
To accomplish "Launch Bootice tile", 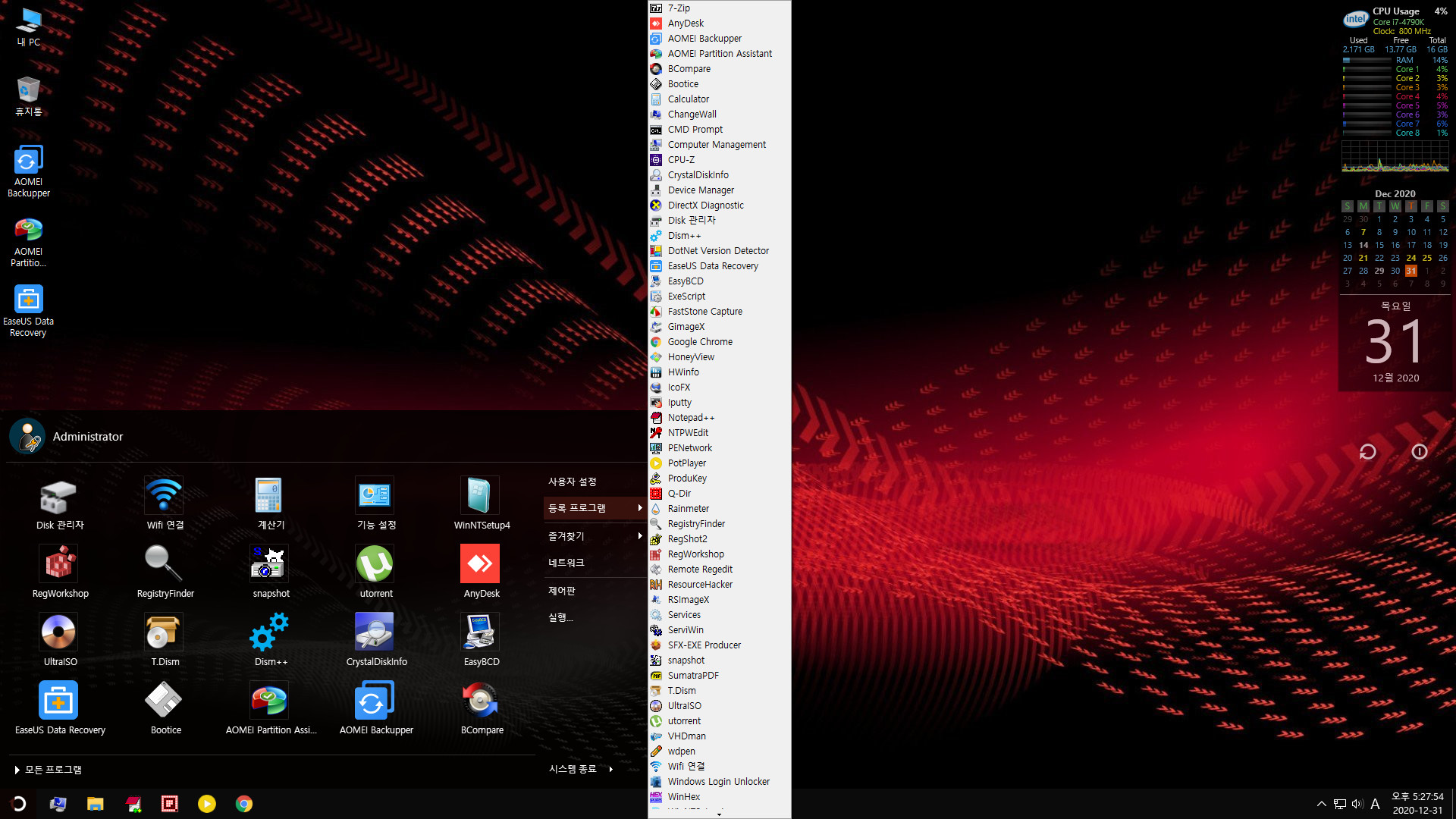I will [165, 709].
